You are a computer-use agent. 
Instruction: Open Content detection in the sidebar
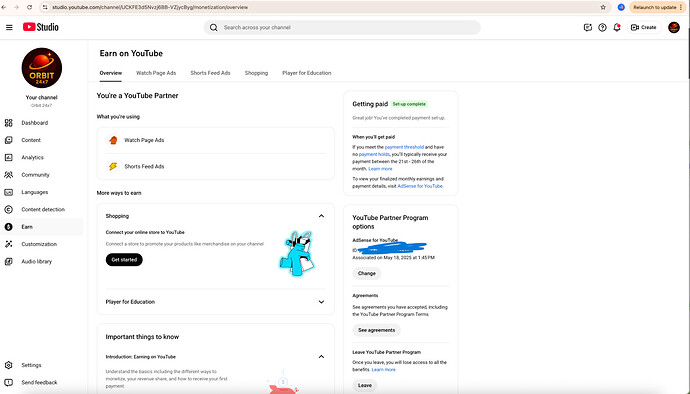tap(42, 210)
